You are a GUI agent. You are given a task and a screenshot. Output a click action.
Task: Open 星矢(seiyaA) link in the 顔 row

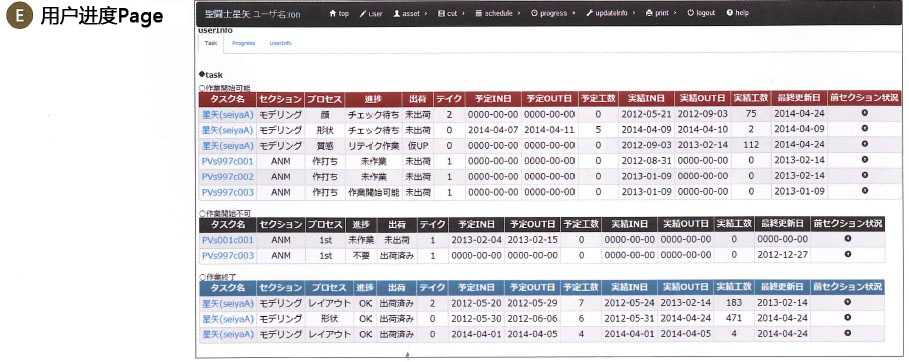pyautogui.click(x=228, y=114)
